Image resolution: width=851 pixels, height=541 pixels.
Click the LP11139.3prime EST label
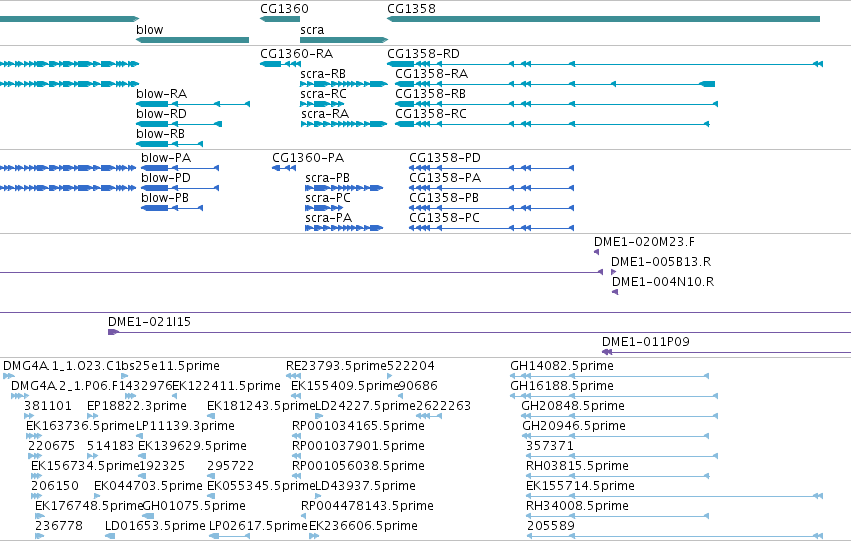click(x=185, y=427)
